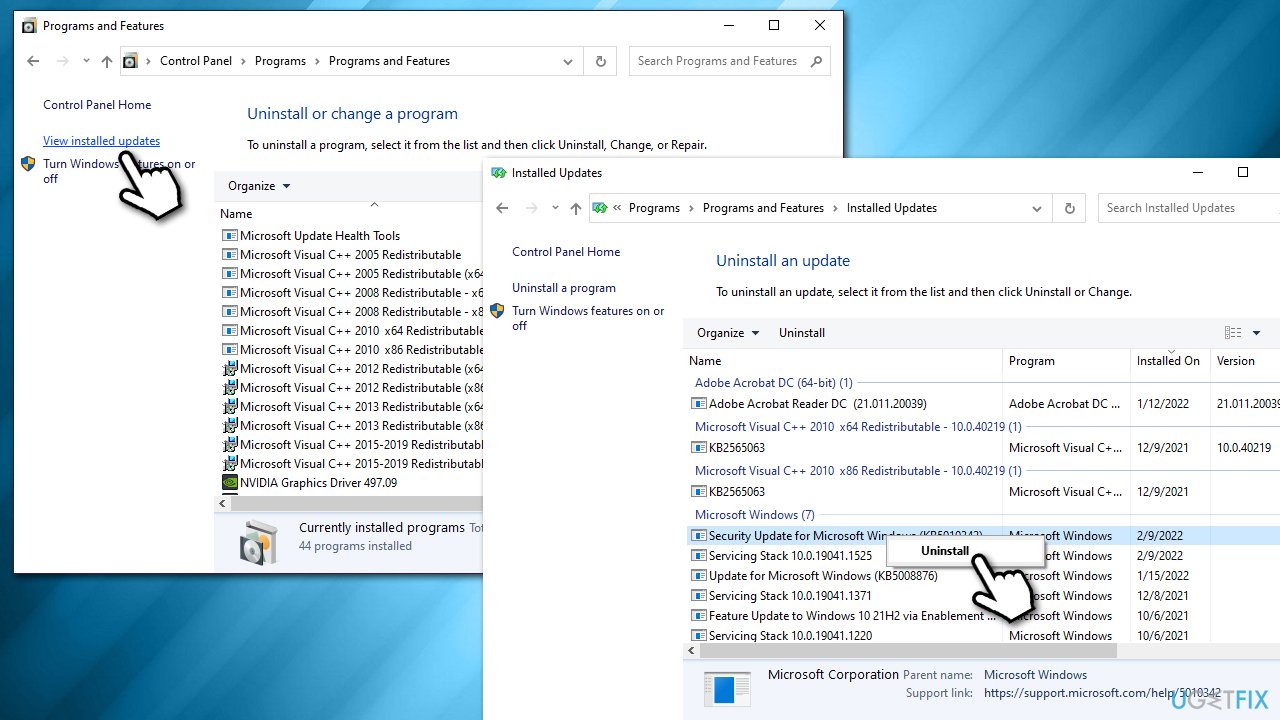Viewport: 1280px width, 720px height.
Task: Click the Installed Updates address bar folder icon
Action: click(x=600, y=208)
